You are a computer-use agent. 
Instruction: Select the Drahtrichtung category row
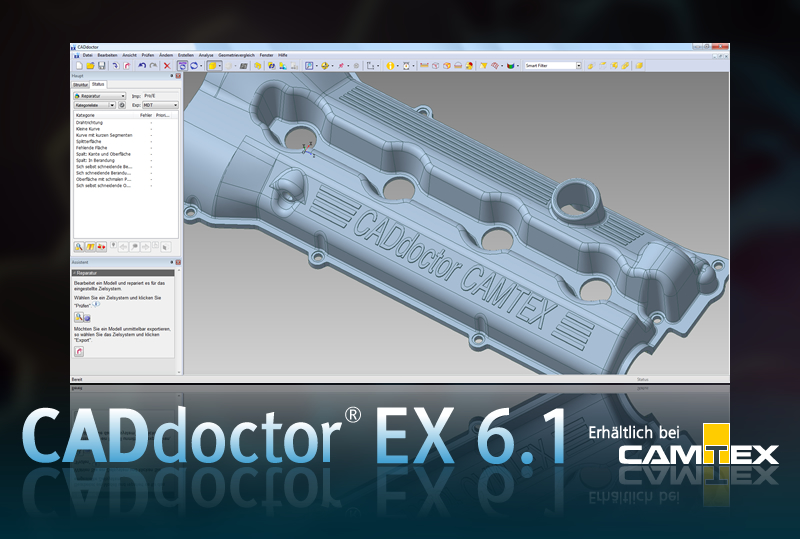(x=126, y=123)
